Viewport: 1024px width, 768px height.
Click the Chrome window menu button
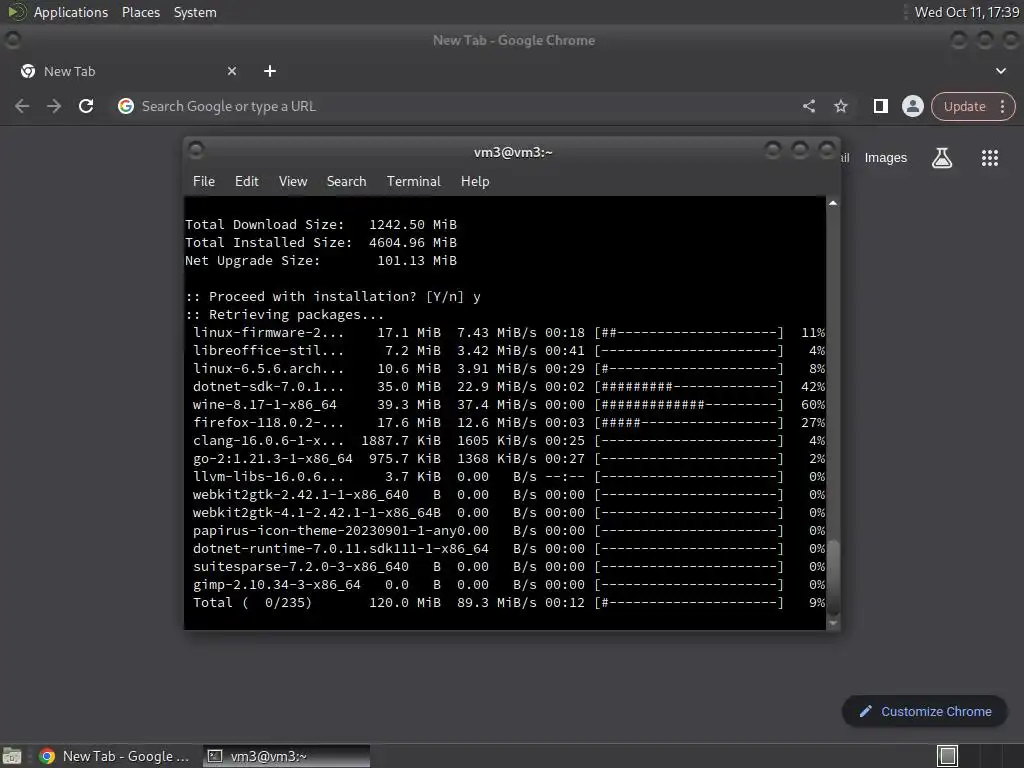click(x=12, y=40)
